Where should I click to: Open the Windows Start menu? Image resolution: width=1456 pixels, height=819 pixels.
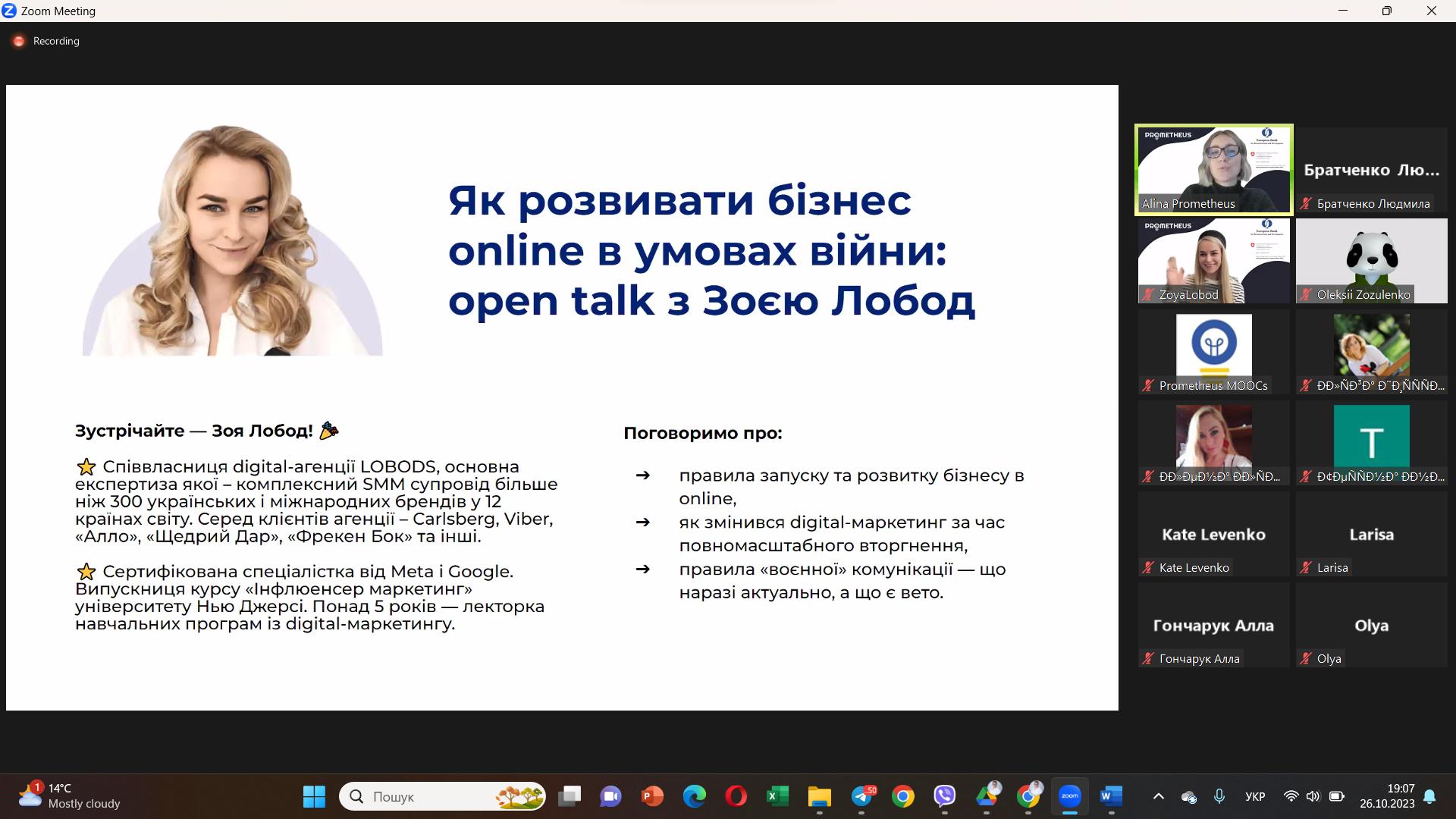click(x=314, y=796)
